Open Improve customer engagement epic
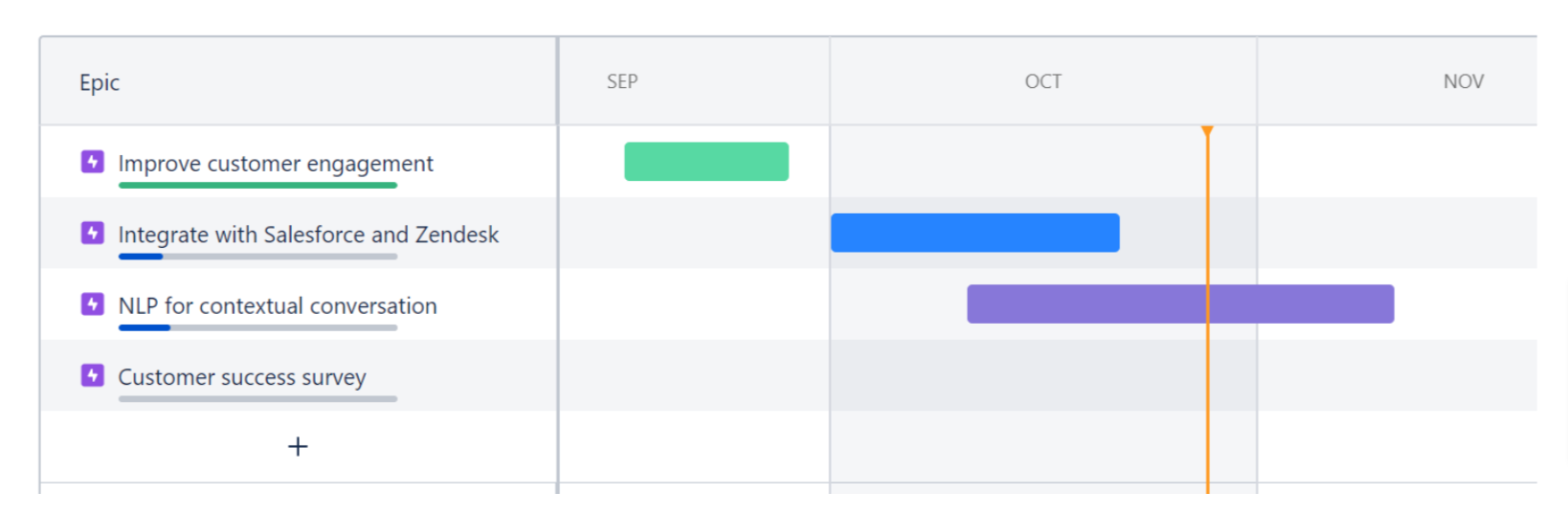This screenshot has height=516, width=1568. coord(276,164)
